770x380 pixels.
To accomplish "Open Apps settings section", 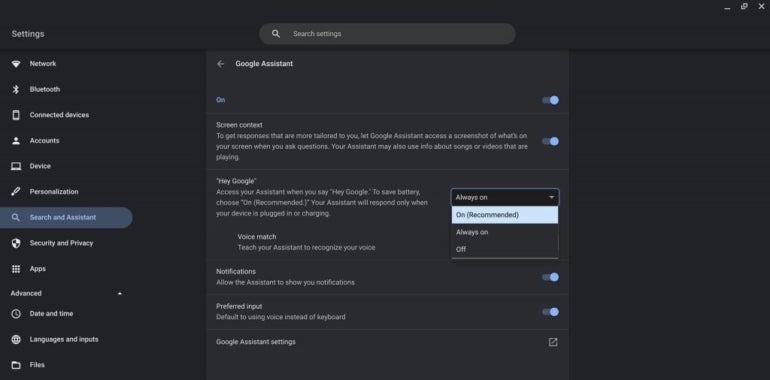I will (66, 269).
